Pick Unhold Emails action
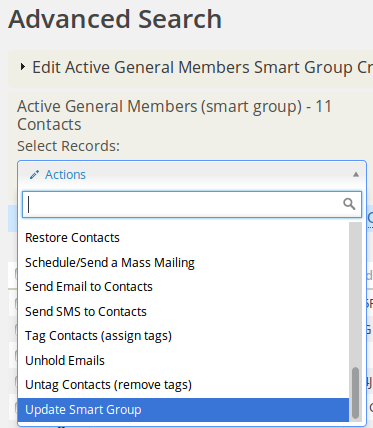Image resolution: width=373 pixels, height=428 pixels. click(183, 361)
